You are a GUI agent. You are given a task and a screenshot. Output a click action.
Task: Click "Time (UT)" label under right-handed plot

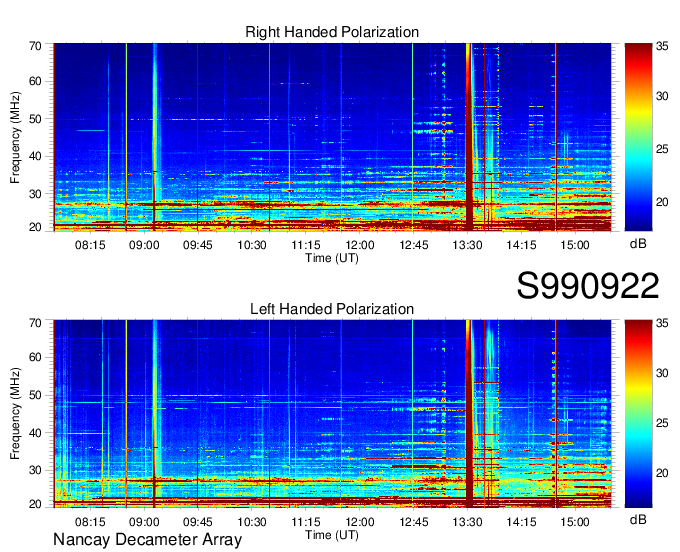coord(332,258)
